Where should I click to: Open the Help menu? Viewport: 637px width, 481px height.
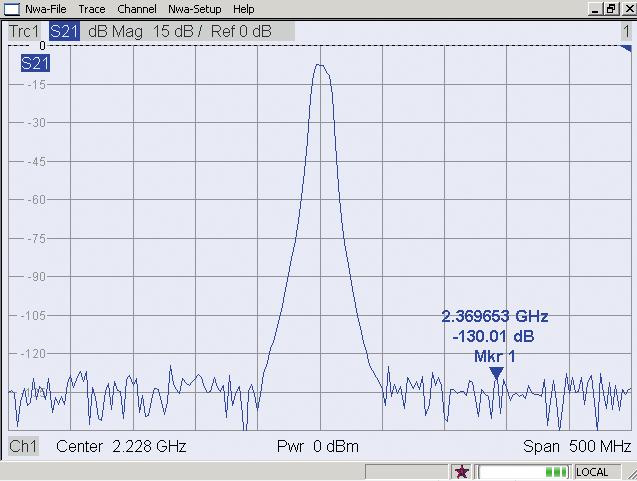point(243,9)
